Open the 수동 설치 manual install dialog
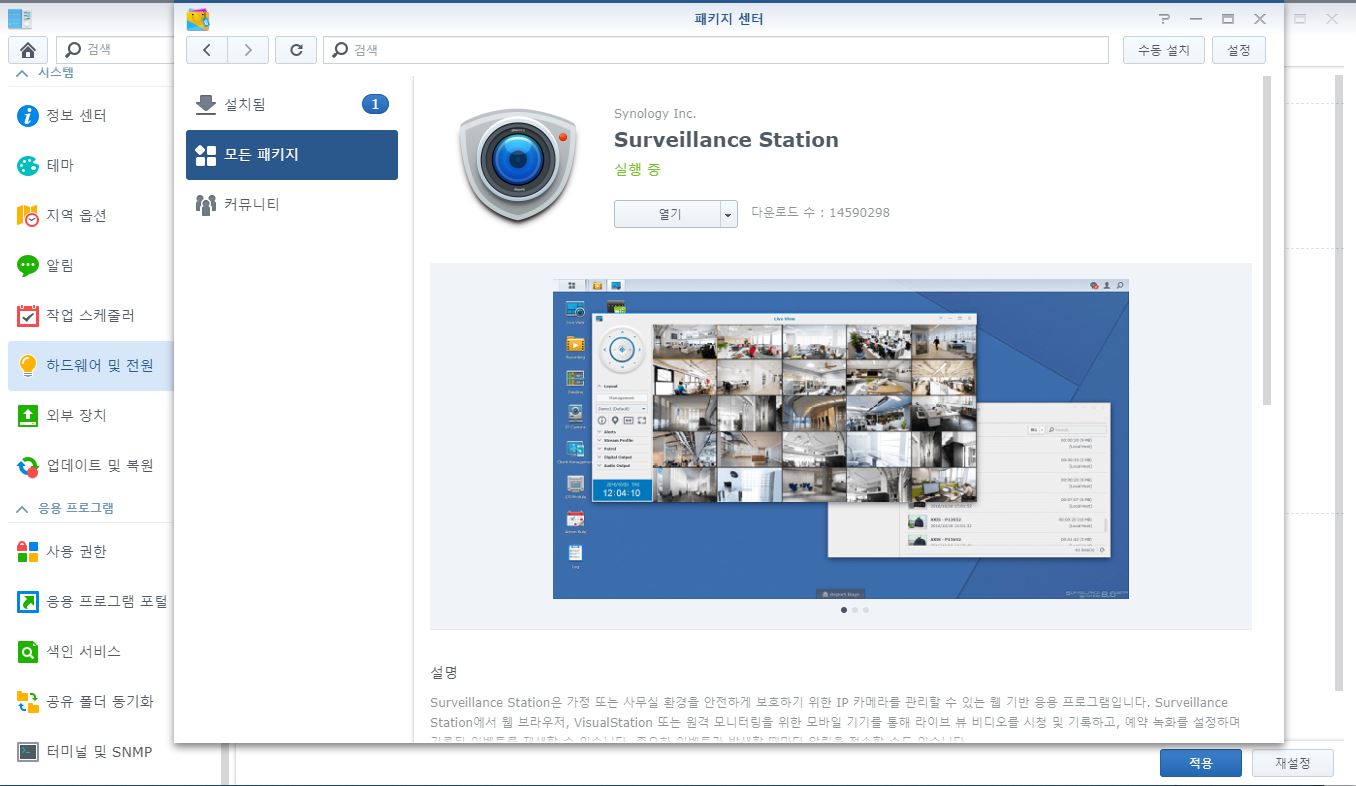1356x786 pixels. point(1164,50)
